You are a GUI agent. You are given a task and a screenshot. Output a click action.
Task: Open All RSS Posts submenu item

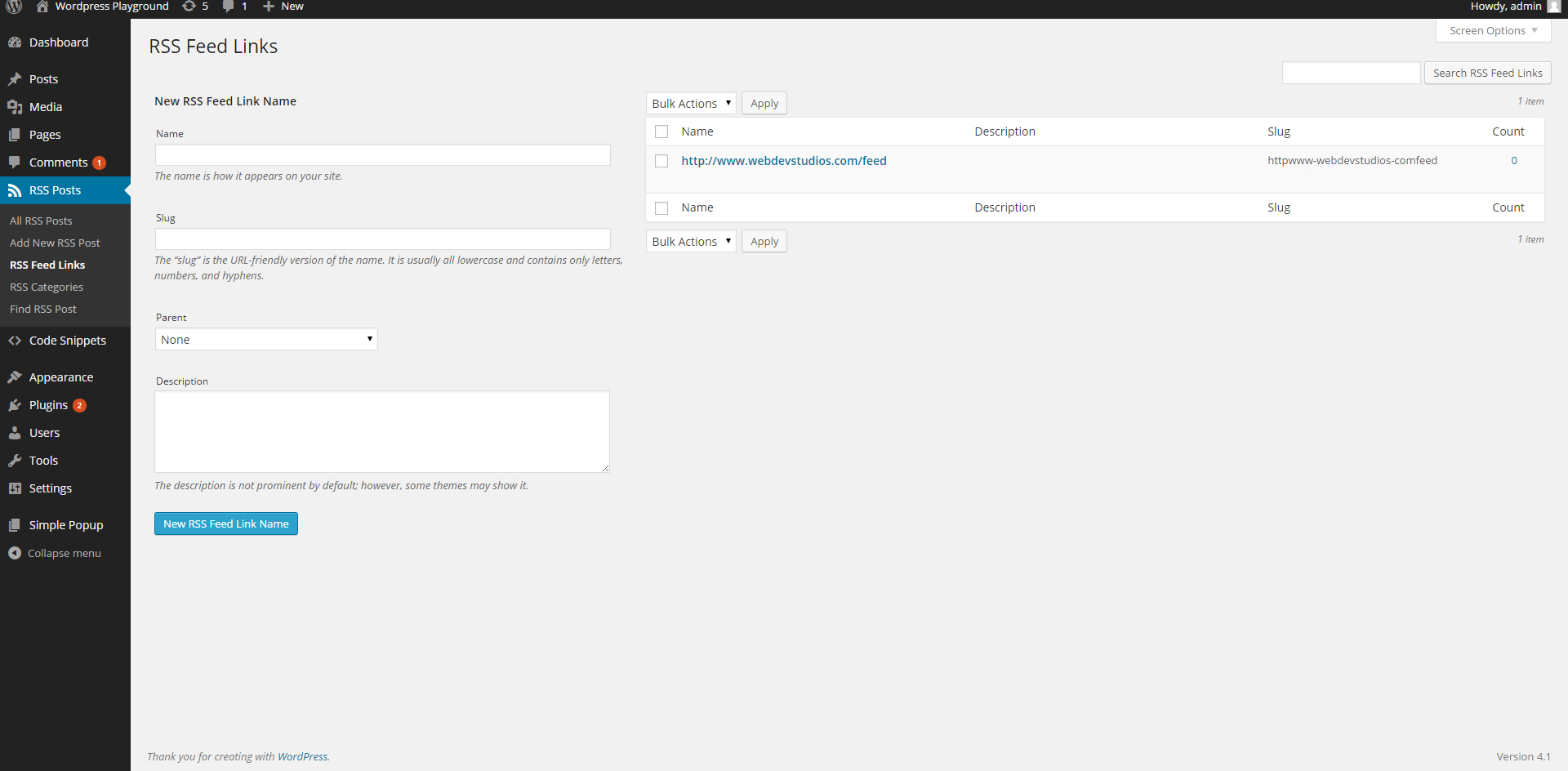click(x=41, y=221)
